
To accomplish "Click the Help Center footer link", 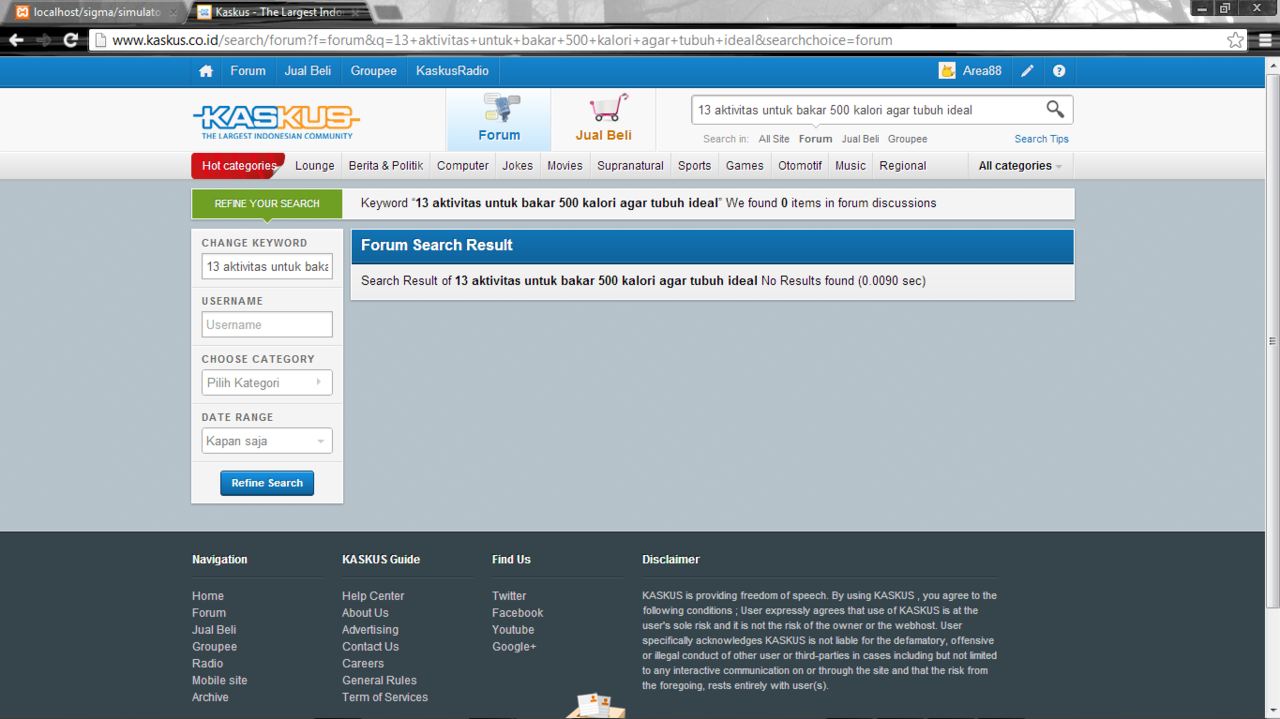I will tap(373, 596).
